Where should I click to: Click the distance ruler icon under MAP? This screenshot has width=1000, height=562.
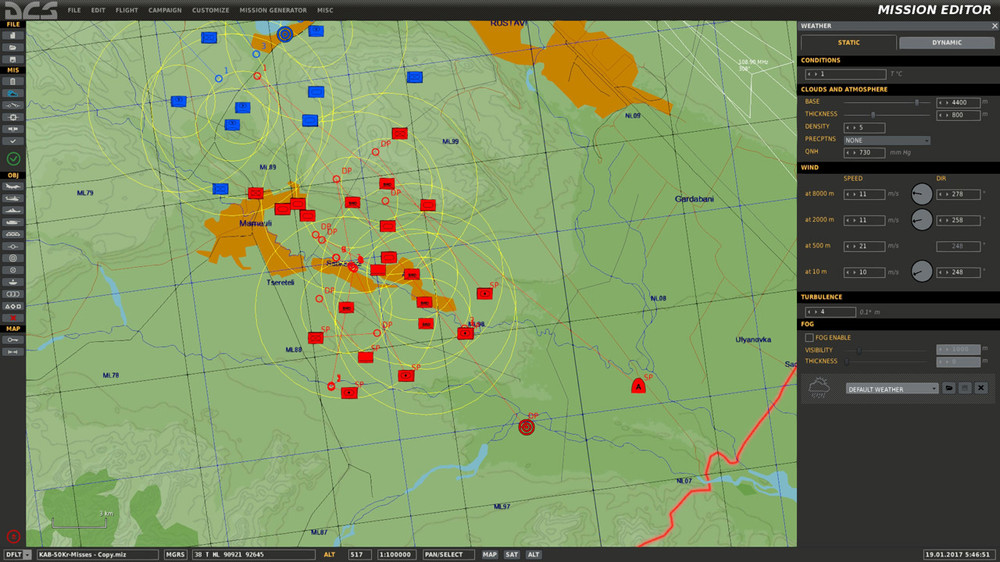pyautogui.click(x=13, y=352)
